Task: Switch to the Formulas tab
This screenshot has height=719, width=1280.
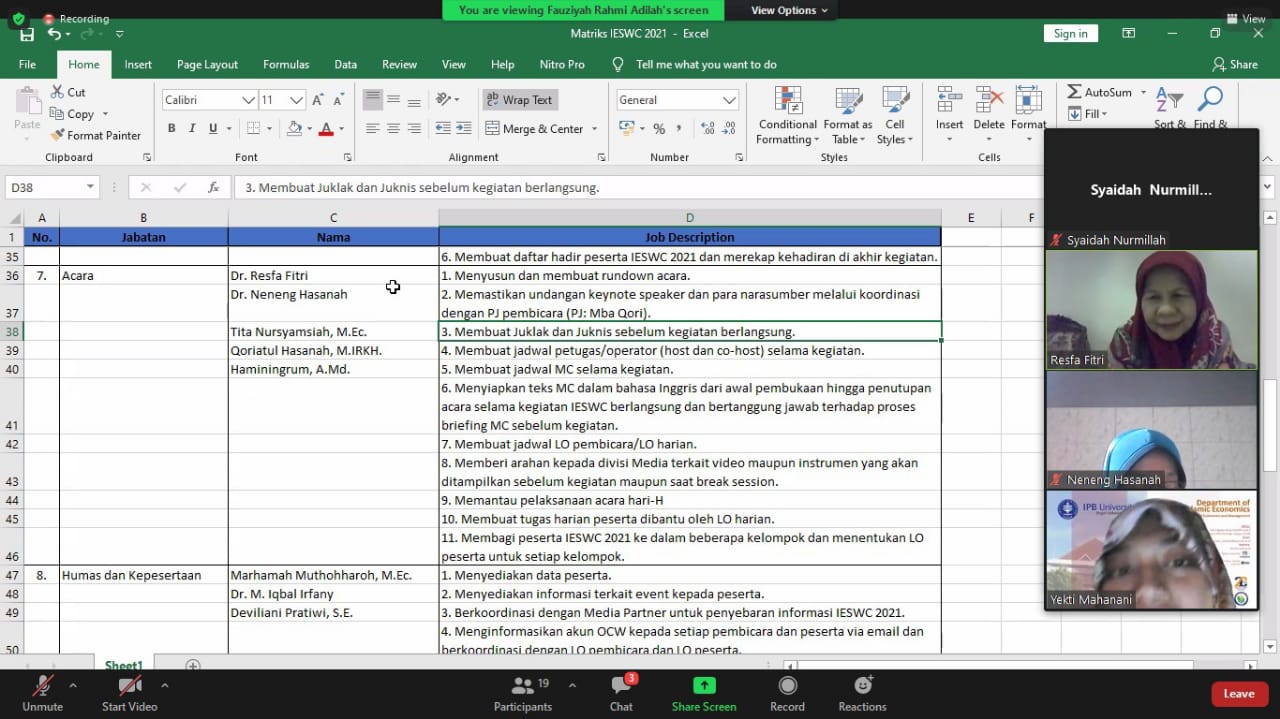Action: pyautogui.click(x=286, y=64)
